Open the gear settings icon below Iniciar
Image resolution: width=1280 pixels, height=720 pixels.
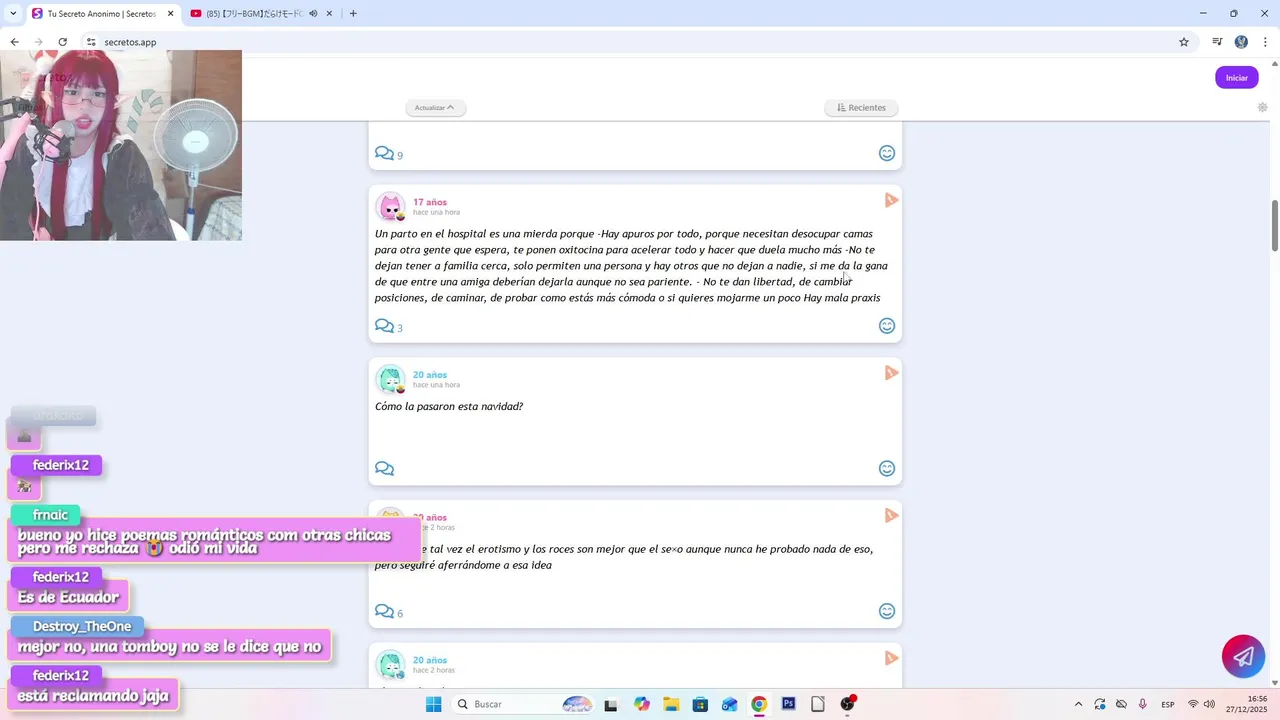pyautogui.click(x=1262, y=107)
